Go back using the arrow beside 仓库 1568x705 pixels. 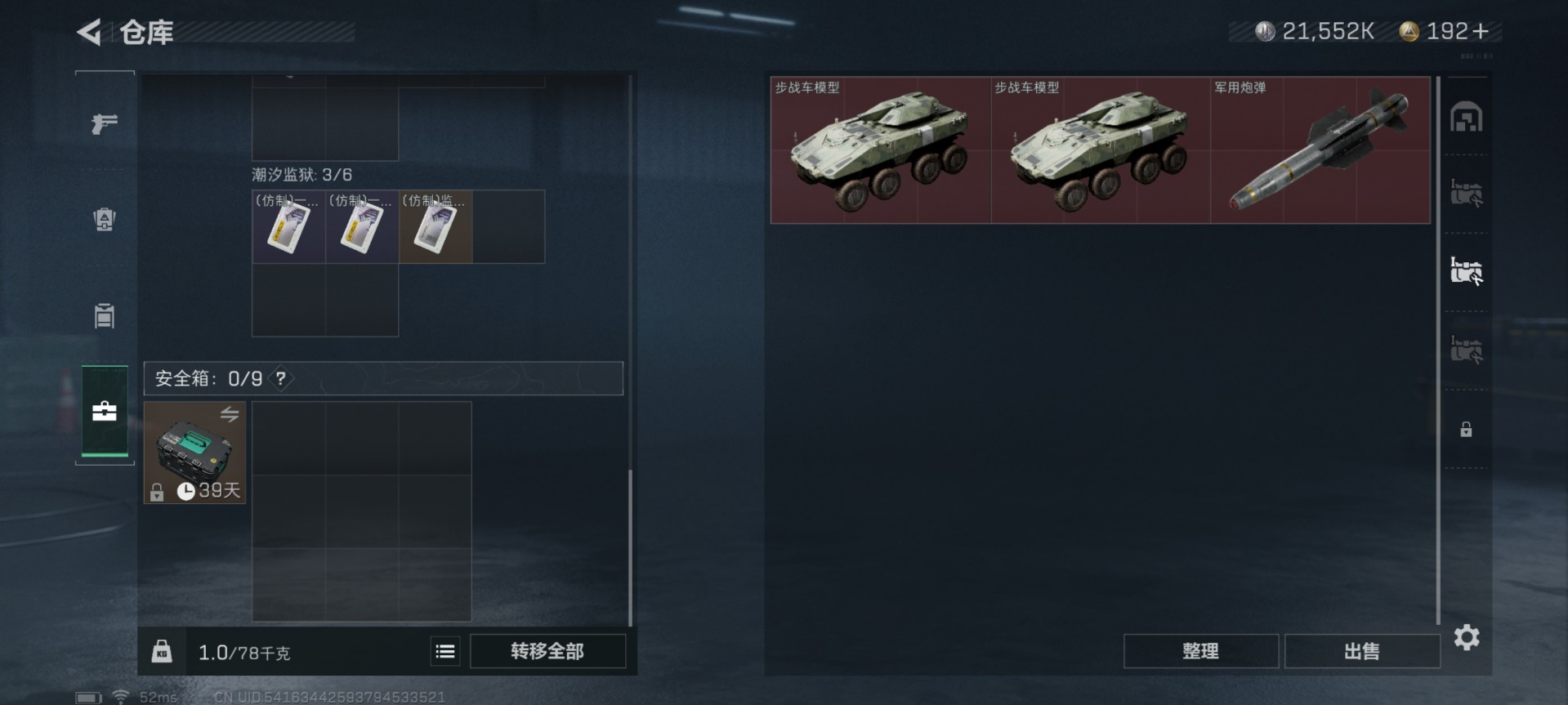pos(89,32)
